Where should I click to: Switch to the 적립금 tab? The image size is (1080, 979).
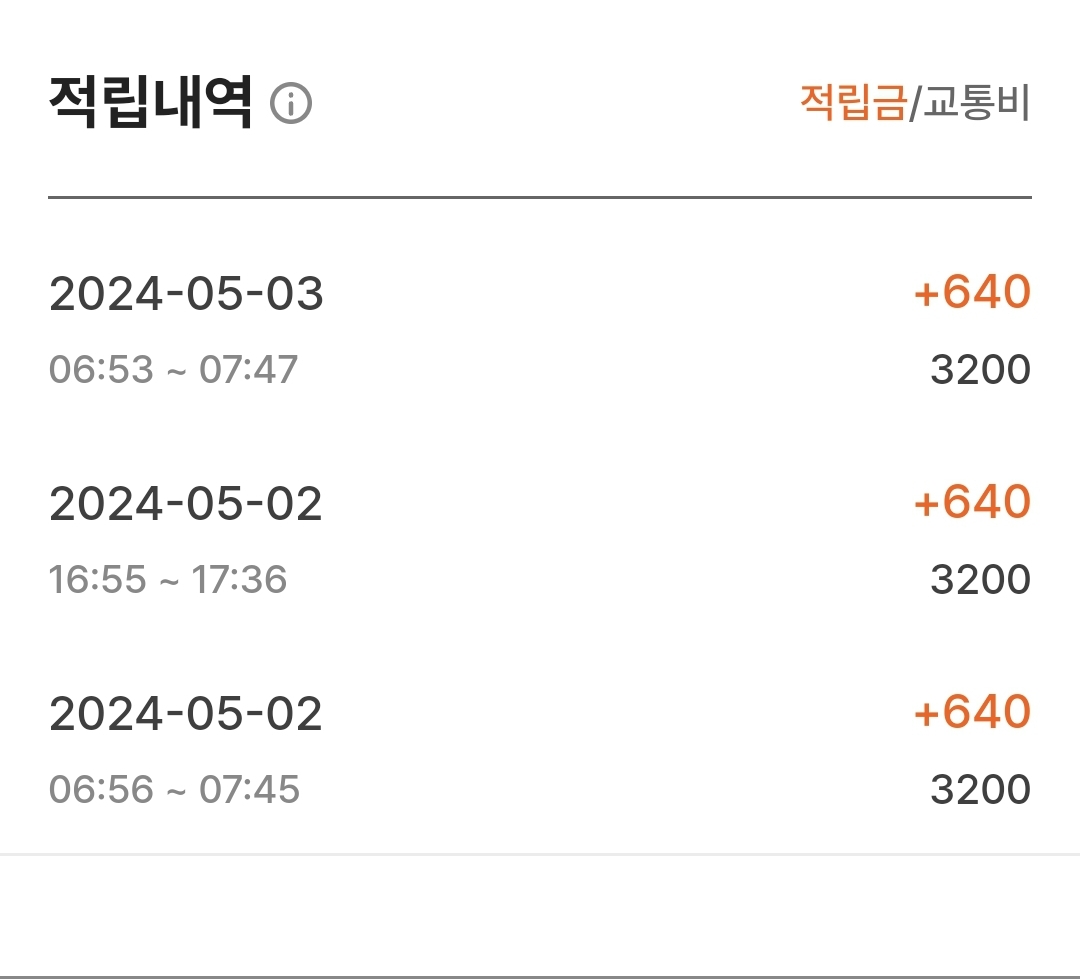(852, 103)
